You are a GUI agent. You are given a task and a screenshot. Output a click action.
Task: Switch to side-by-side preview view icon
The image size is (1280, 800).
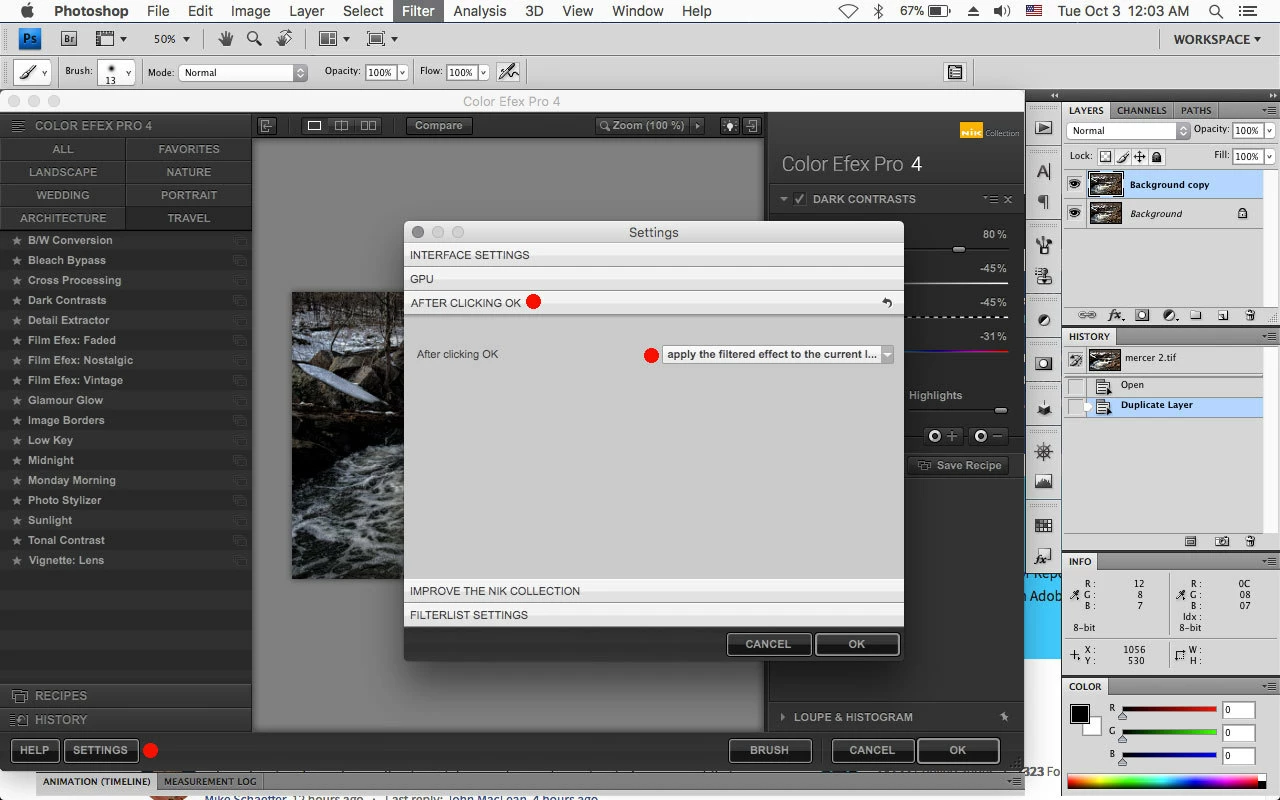tap(368, 126)
